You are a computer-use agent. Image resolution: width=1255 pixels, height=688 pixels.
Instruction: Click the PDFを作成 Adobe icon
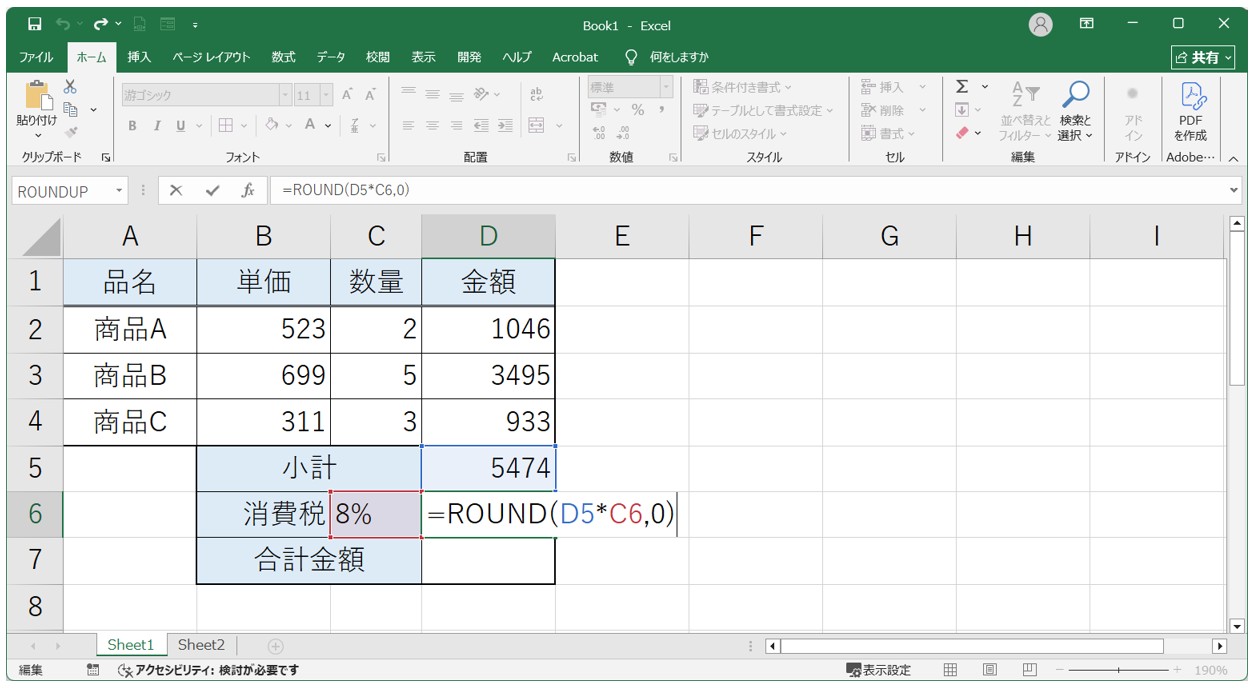1191,110
